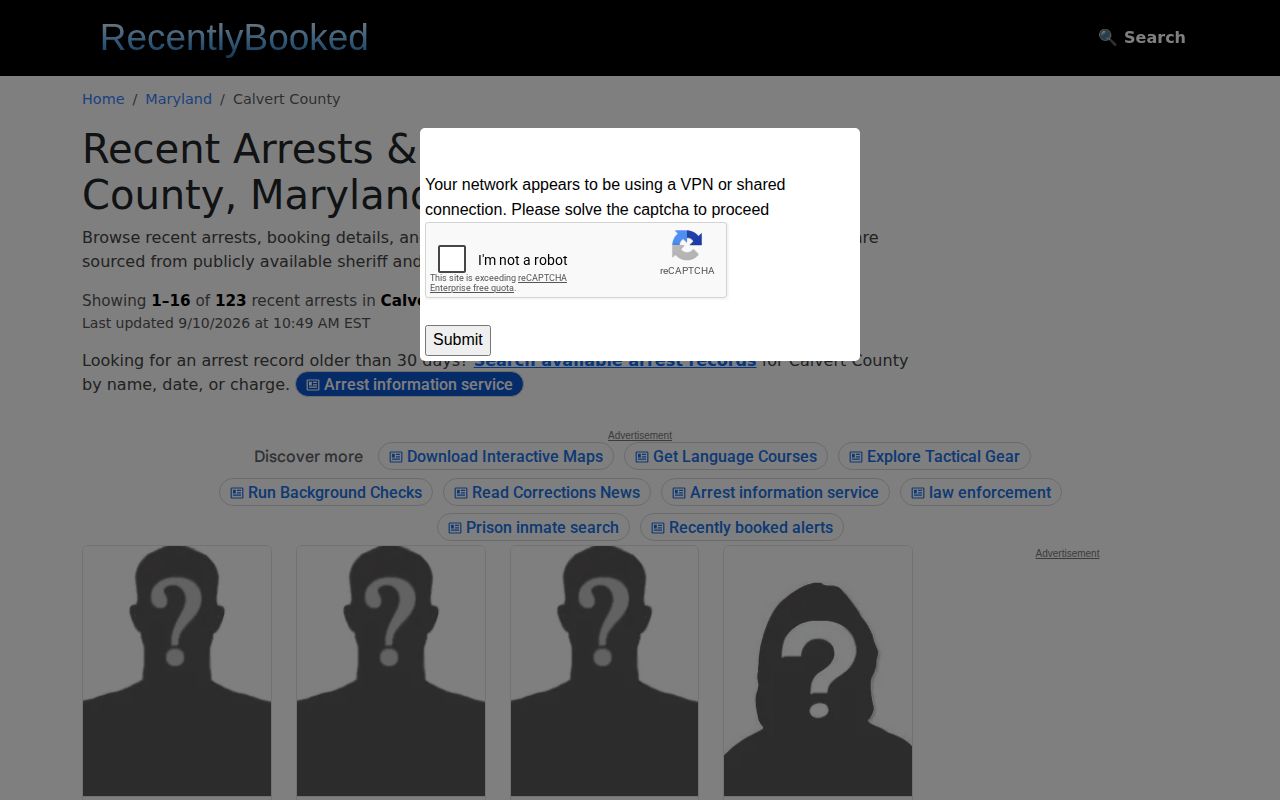Check the "I'm not a robot" checkbox
This screenshot has height=800, width=1280.
click(x=452, y=259)
